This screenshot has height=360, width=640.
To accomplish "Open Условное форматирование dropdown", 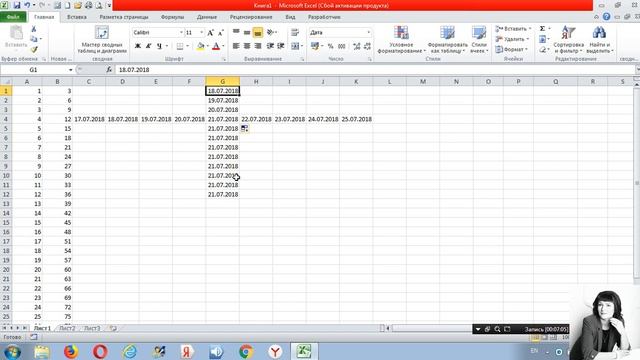I will coord(401,40).
